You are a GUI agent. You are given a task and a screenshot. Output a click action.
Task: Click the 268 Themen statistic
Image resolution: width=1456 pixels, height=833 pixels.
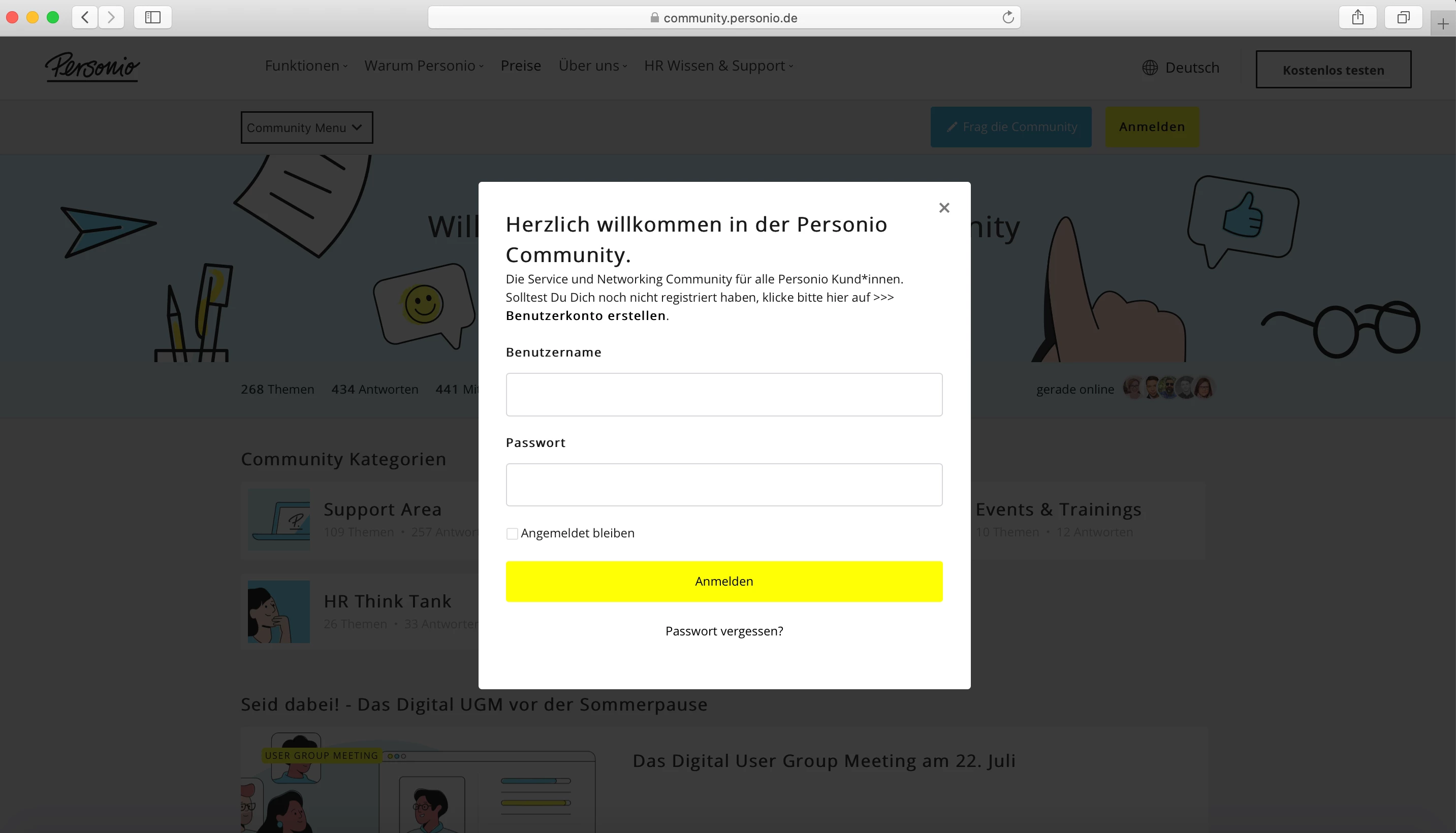(x=277, y=389)
